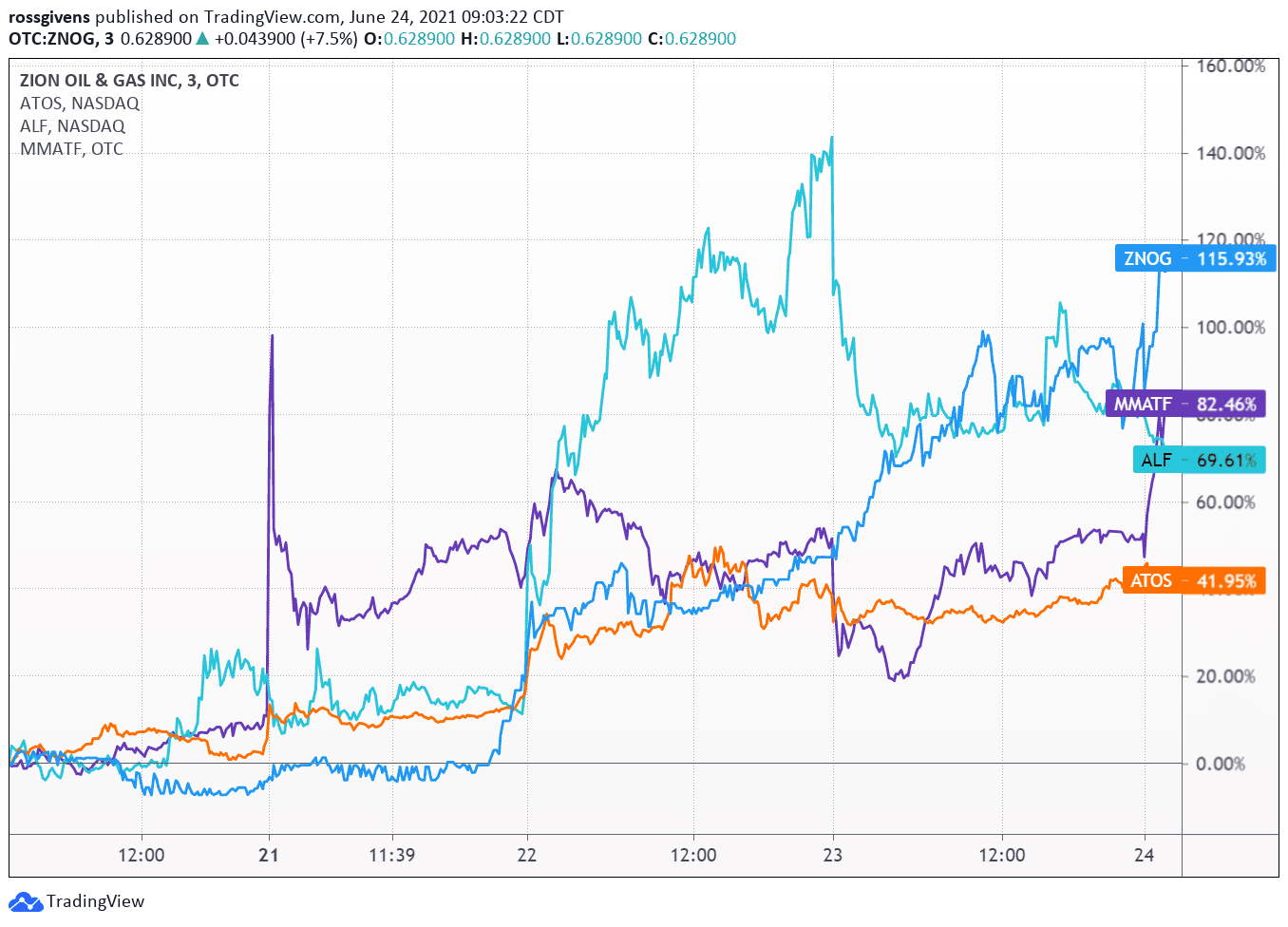Image resolution: width=1288 pixels, height=927 pixels.
Task: Select the MMATF, OTC legend entry
Action: click(x=71, y=149)
